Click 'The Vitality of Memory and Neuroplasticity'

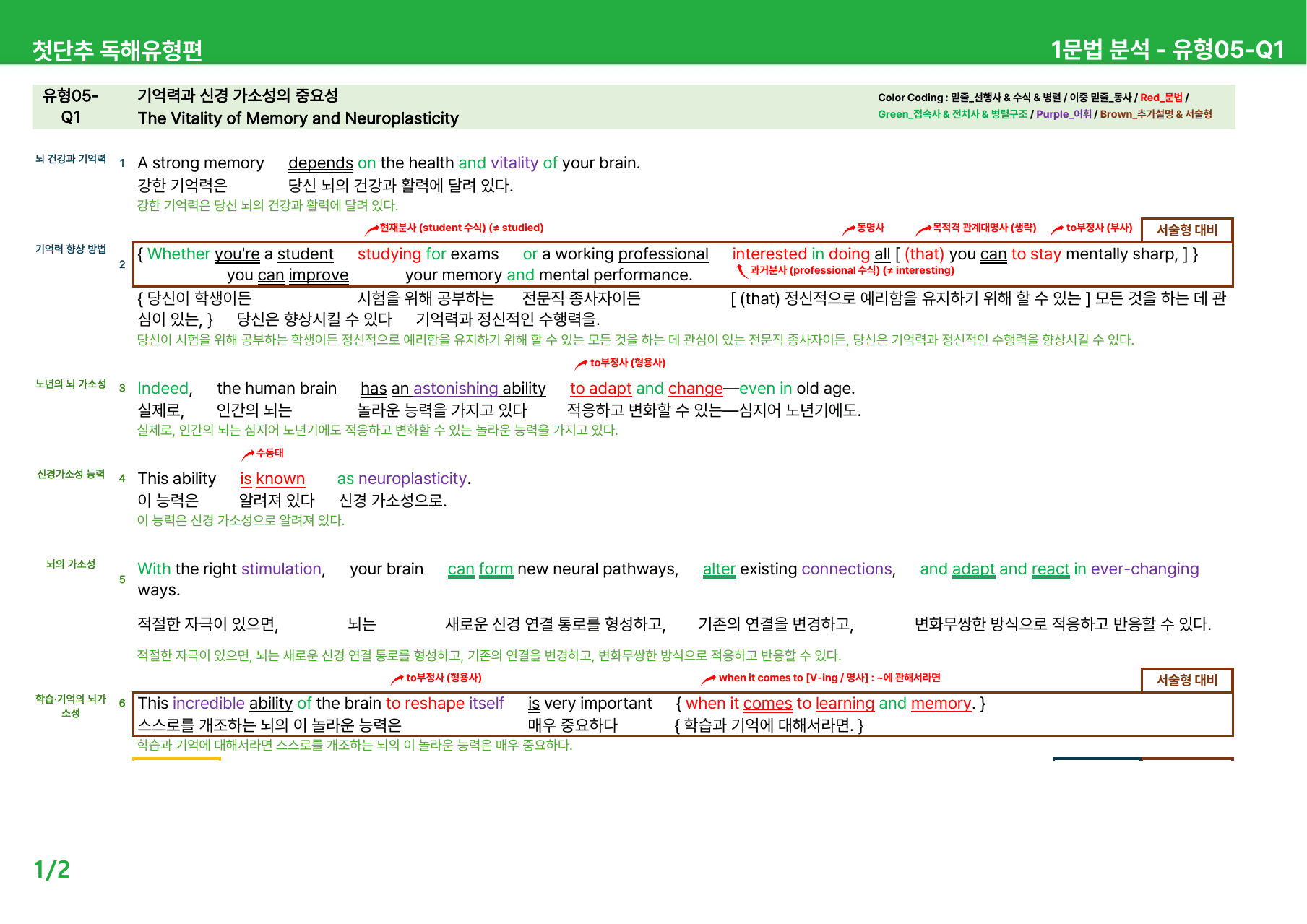298,118
